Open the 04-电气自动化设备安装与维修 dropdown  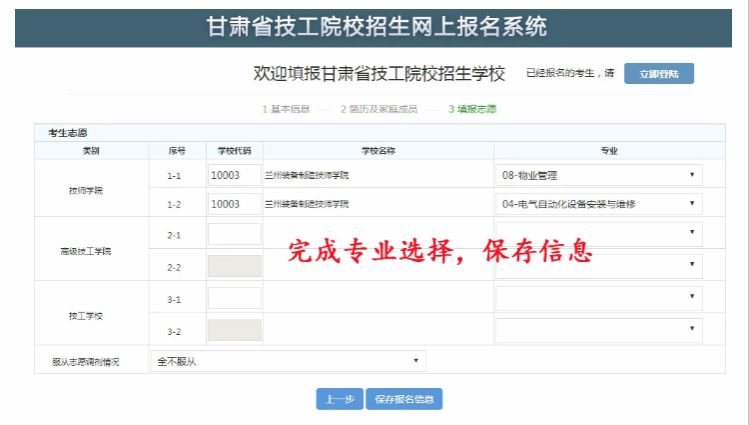(598, 203)
